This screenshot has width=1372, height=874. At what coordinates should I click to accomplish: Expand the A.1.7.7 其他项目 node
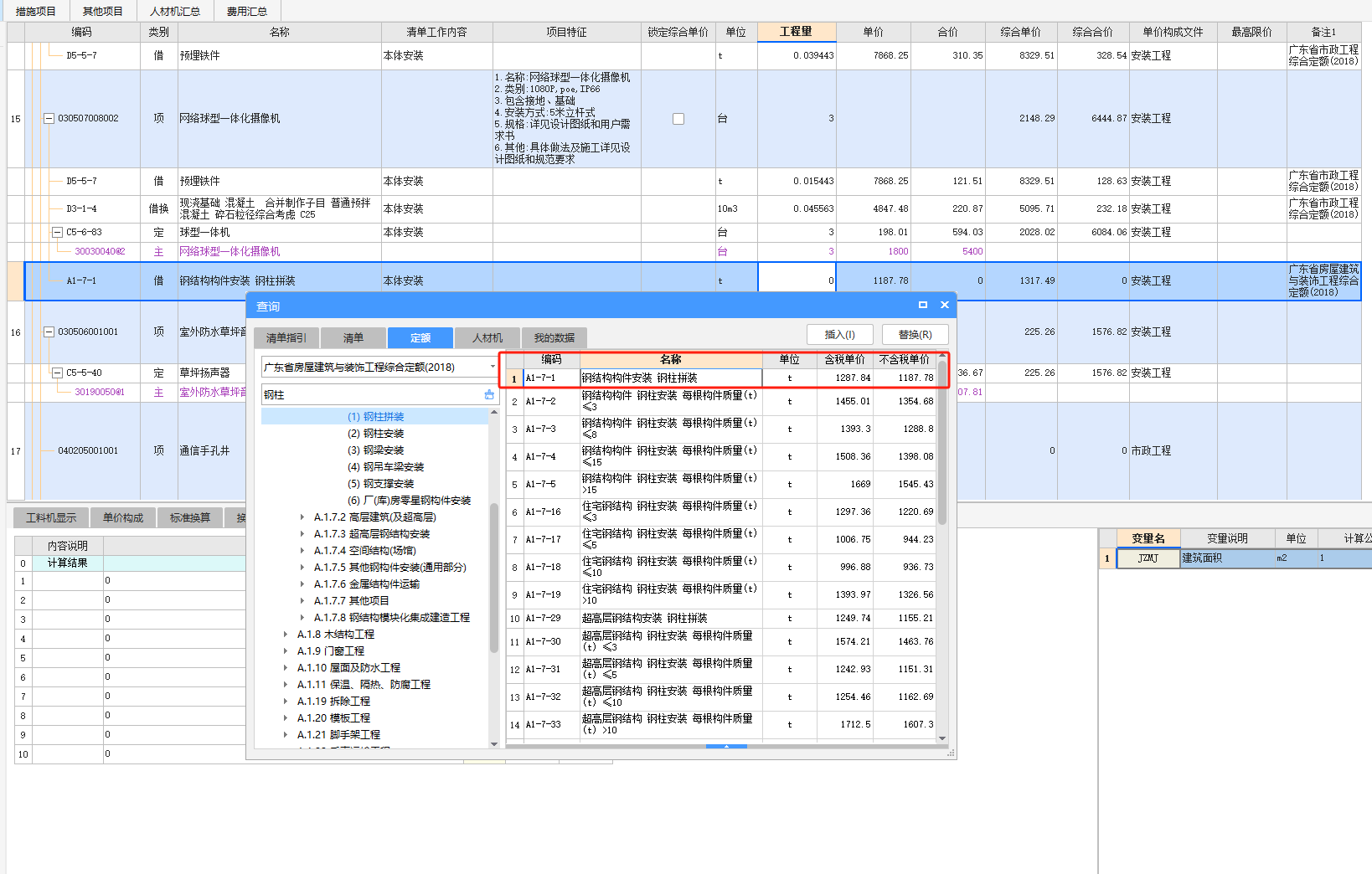302,601
